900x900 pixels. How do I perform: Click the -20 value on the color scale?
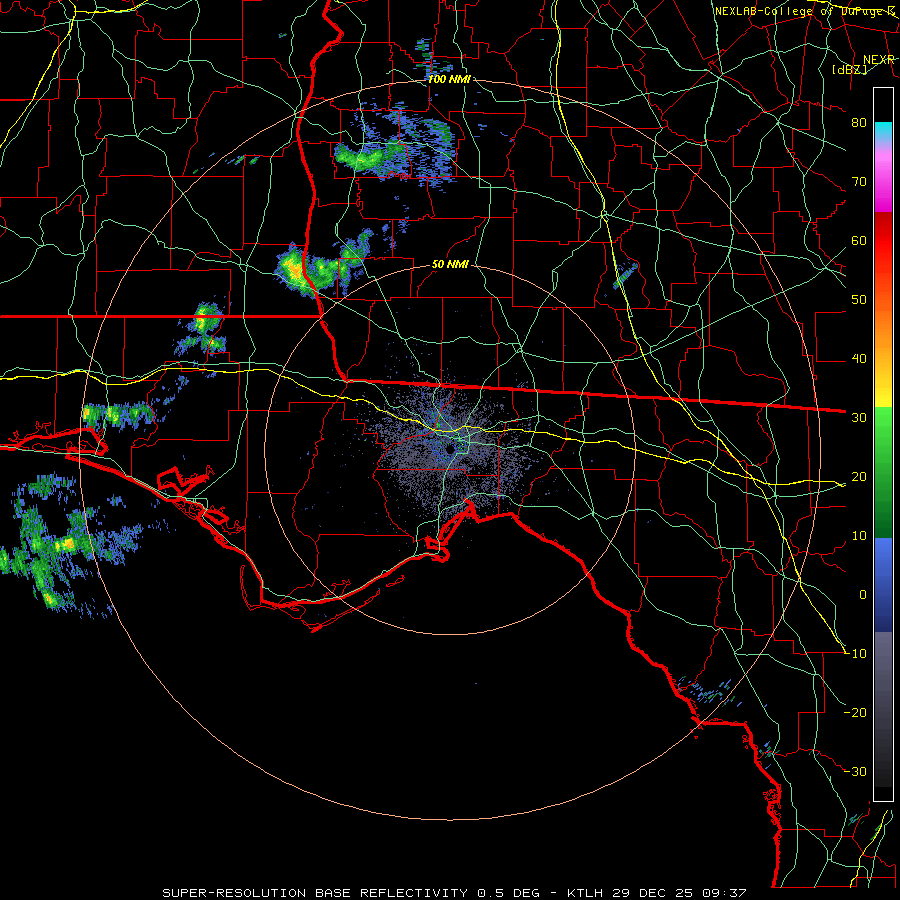point(856,713)
